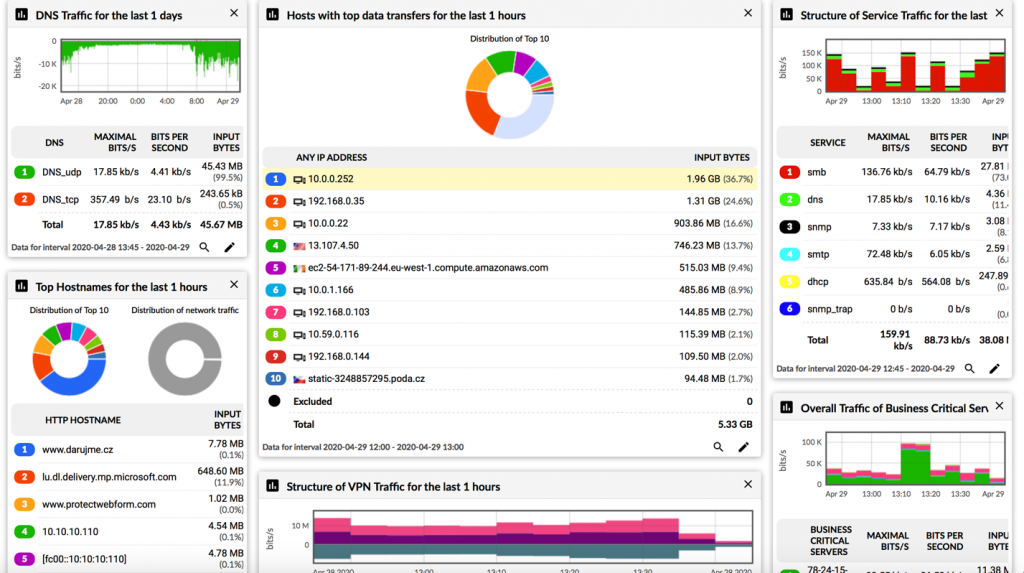Click the flag icon beside amazonaws host
Screen dimensions: 1024x573
[299, 269]
